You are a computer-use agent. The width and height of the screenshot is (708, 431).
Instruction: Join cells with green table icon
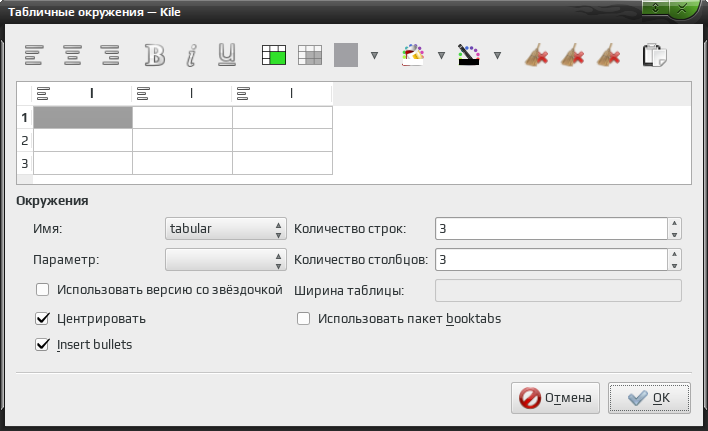(274, 55)
